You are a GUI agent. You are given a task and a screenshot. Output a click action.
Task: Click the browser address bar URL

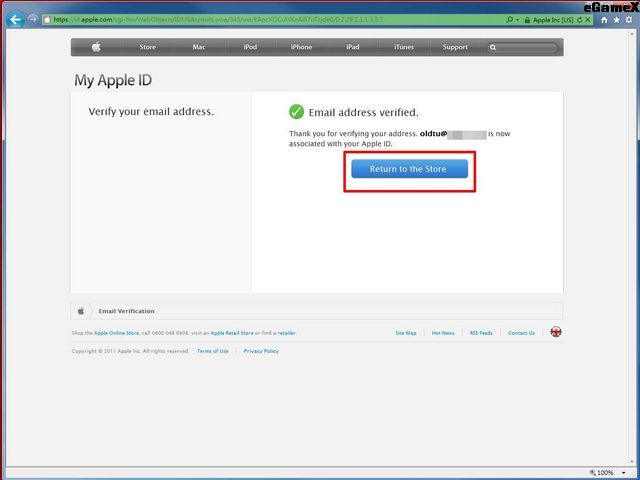[218, 19]
